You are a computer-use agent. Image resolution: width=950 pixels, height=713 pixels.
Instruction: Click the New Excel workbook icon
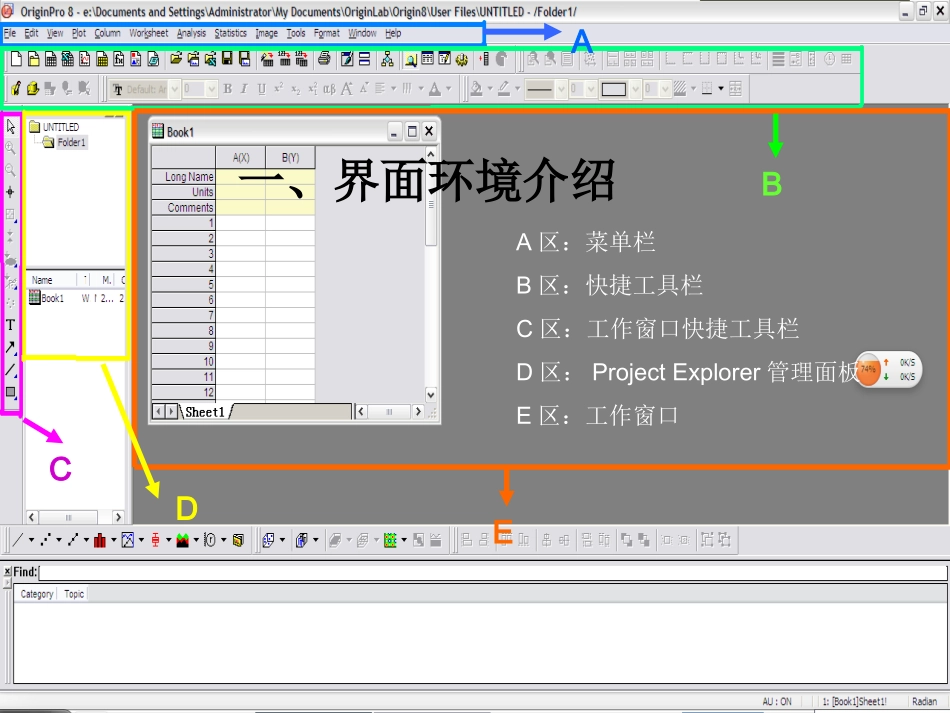68,59
